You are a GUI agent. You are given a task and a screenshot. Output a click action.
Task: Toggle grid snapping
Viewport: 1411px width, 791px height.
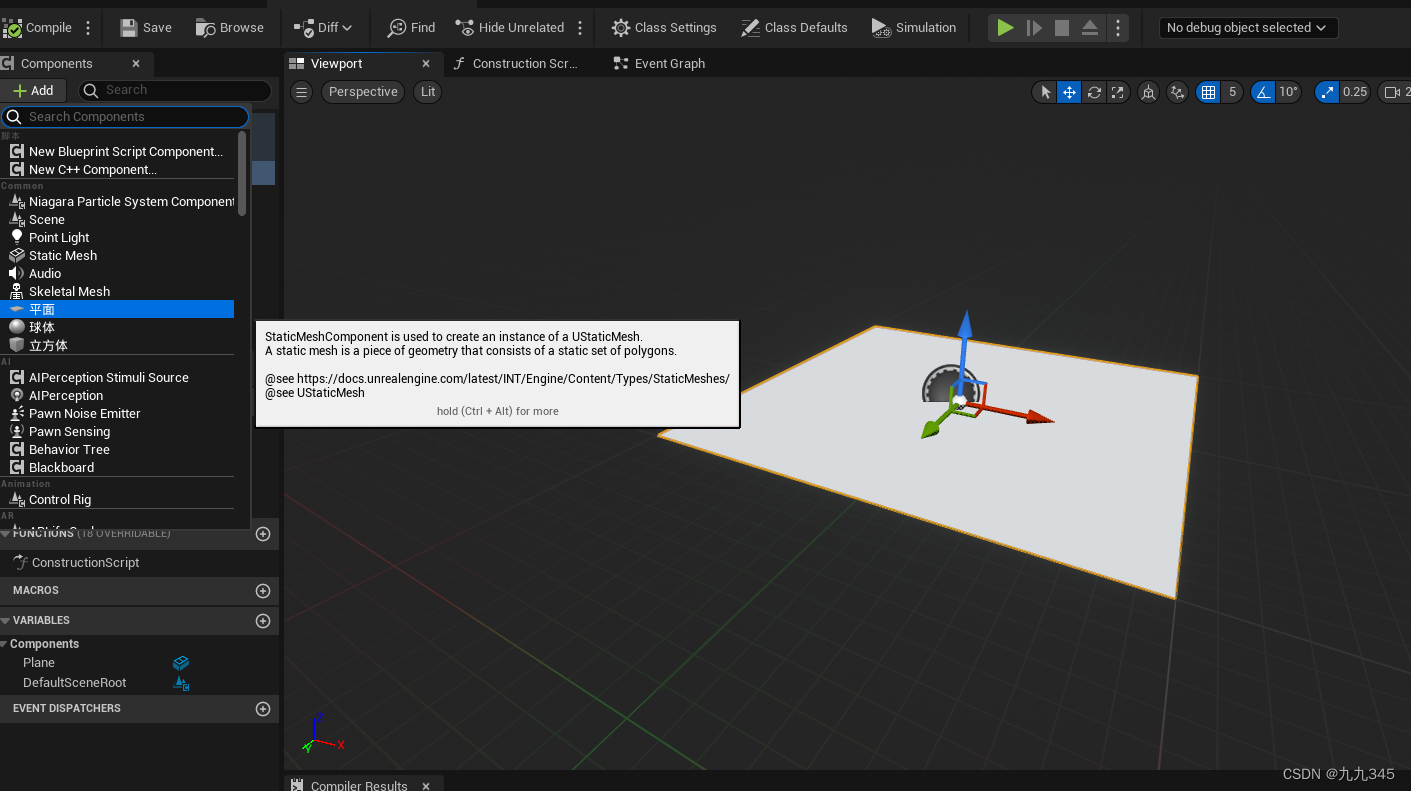(x=1208, y=92)
